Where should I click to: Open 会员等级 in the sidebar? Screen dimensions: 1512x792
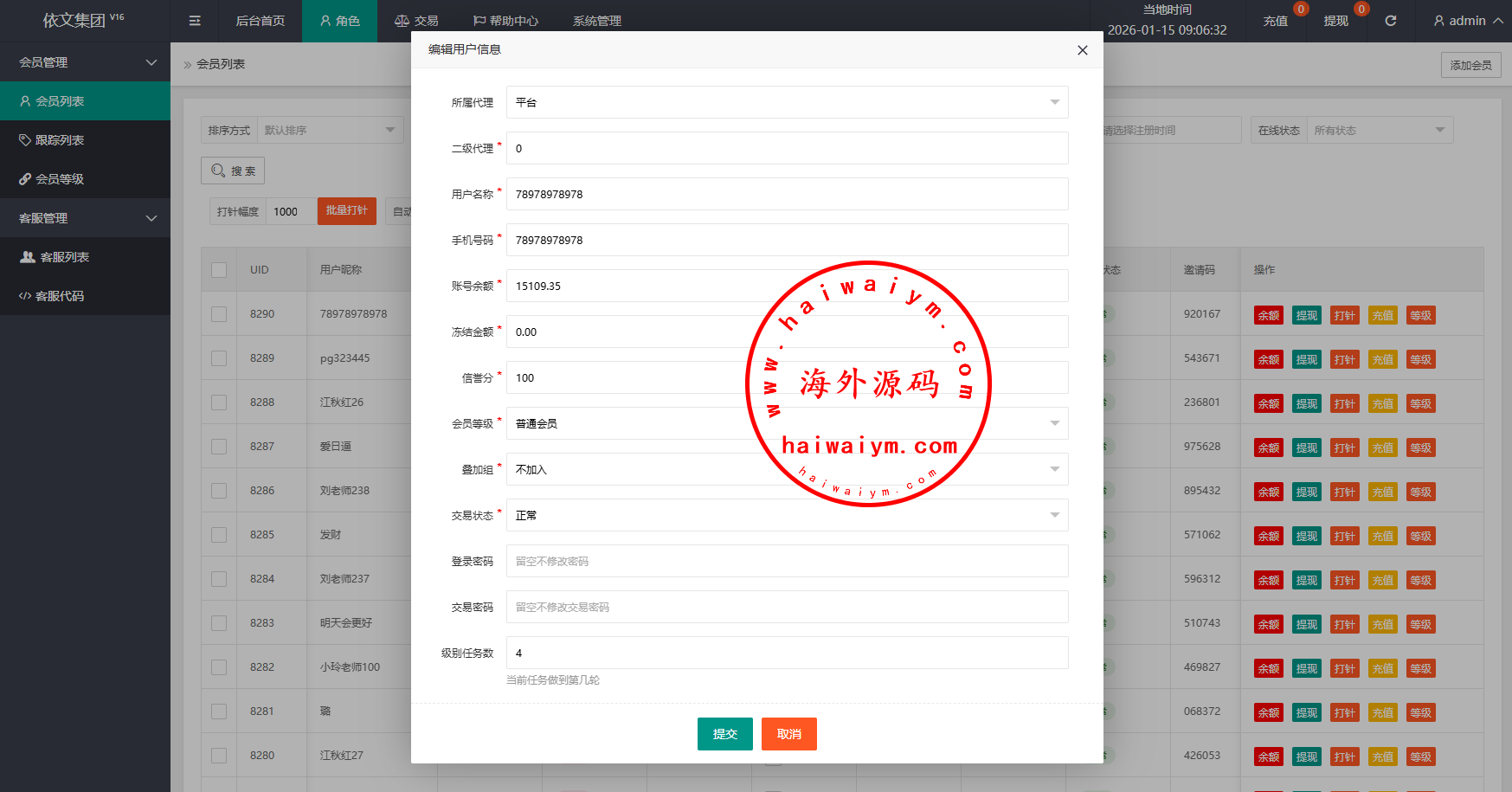(60, 179)
